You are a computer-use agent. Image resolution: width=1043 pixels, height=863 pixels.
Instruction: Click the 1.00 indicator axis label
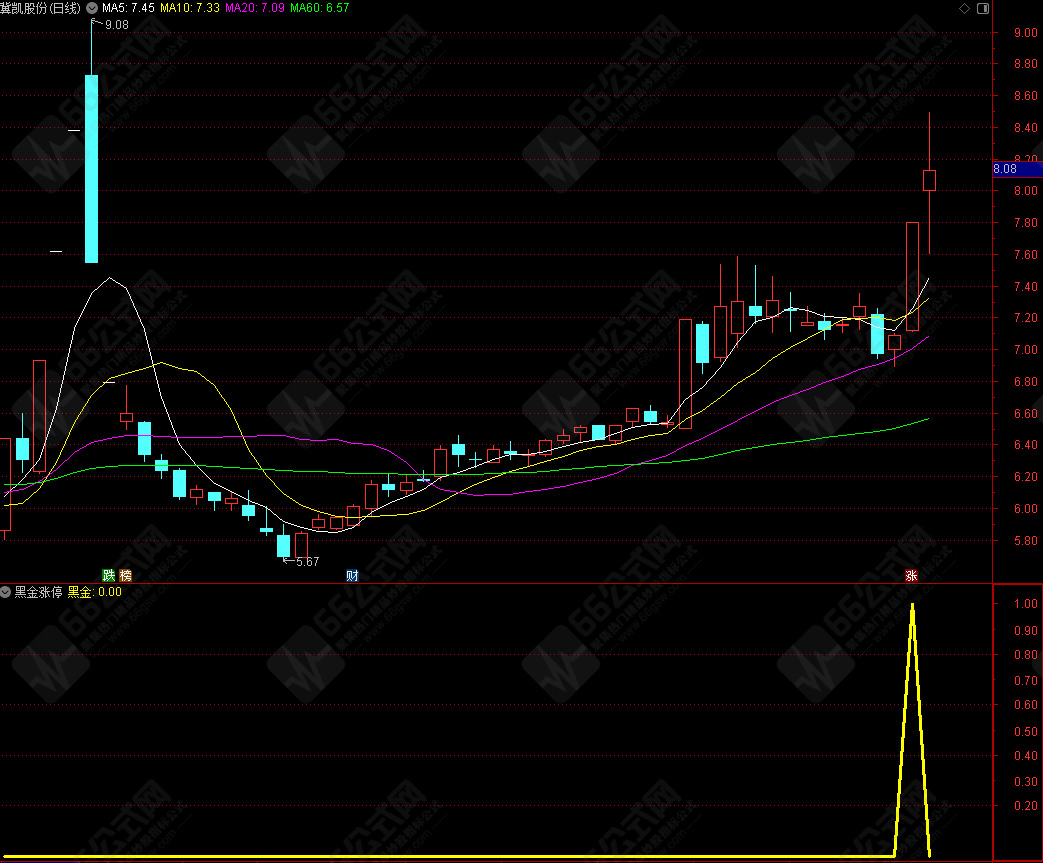pos(1025,604)
